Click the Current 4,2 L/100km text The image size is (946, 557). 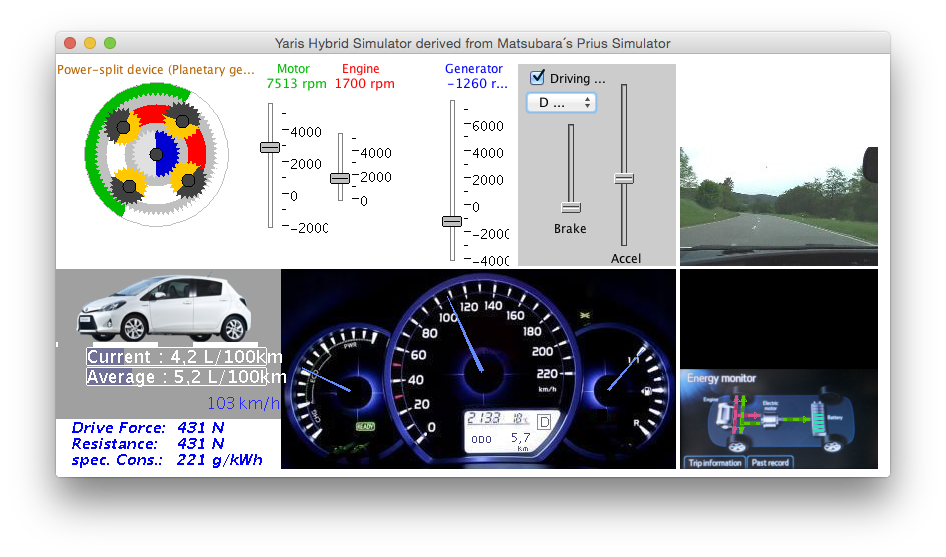tap(184, 357)
